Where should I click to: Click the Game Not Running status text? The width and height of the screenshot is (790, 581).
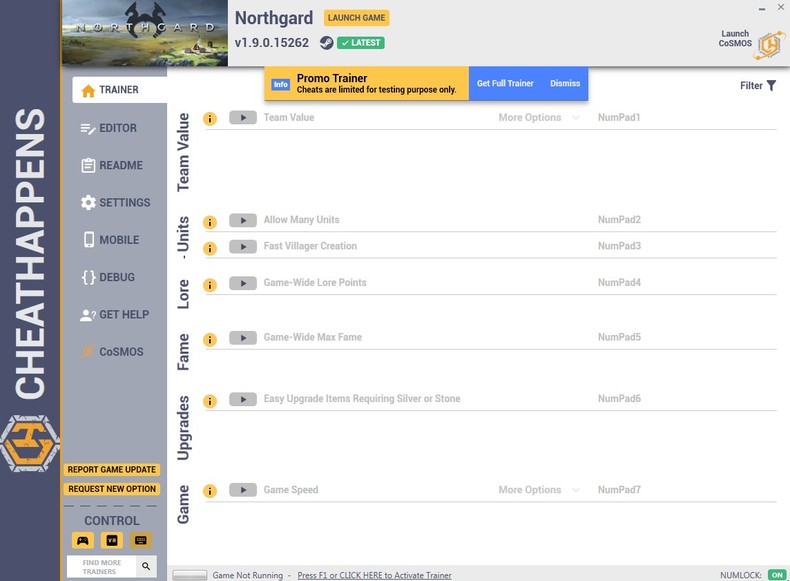pyautogui.click(x=247, y=575)
